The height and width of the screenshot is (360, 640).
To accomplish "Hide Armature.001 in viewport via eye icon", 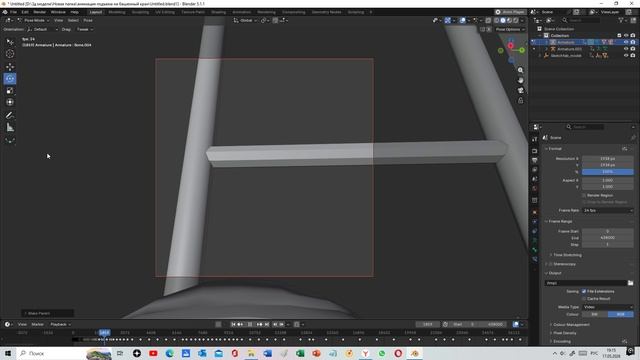I will 626,49.
